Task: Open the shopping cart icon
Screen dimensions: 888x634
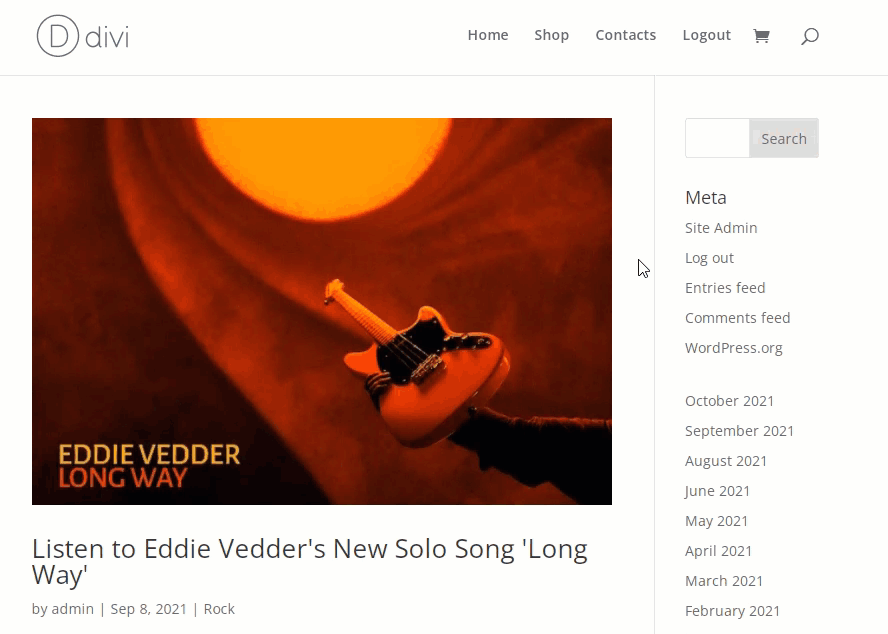Action: [761, 36]
